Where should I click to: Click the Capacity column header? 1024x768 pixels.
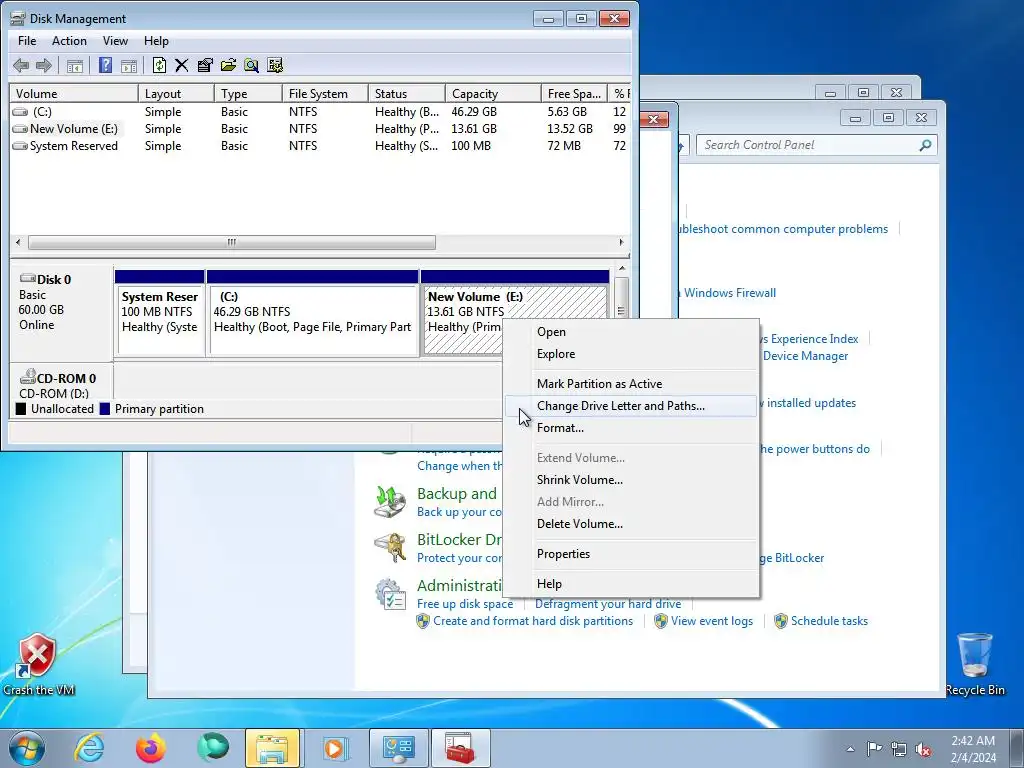(493, 93)
